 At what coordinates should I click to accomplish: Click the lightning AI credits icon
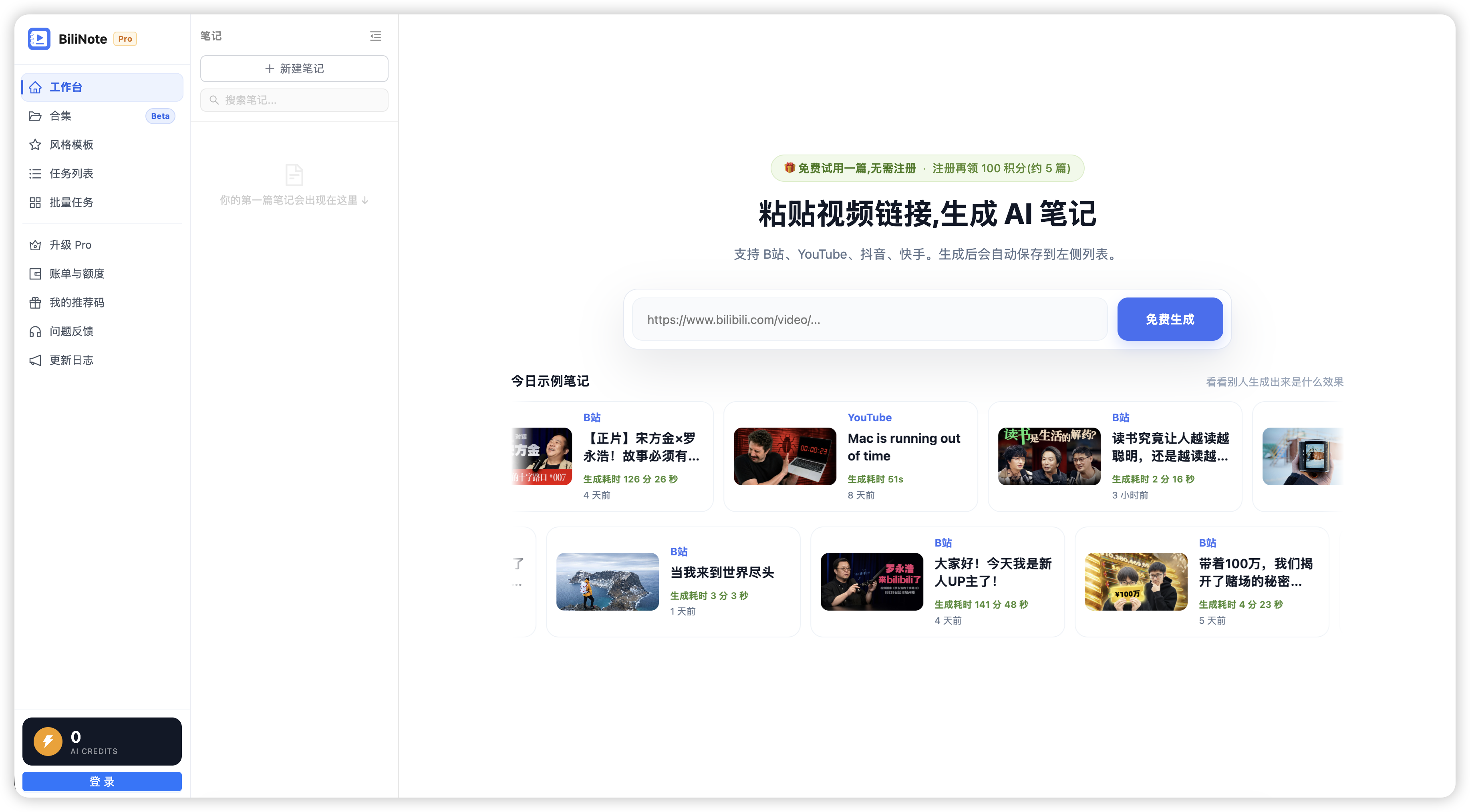coord(48,741)
